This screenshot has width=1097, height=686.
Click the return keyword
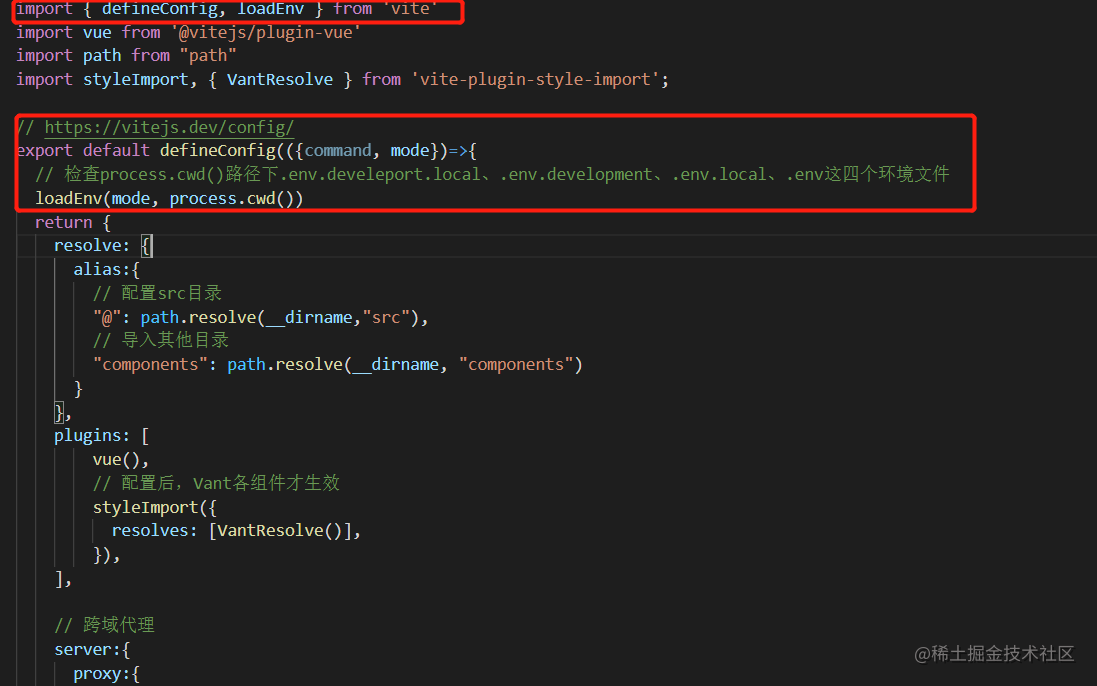tap(64, 222)
